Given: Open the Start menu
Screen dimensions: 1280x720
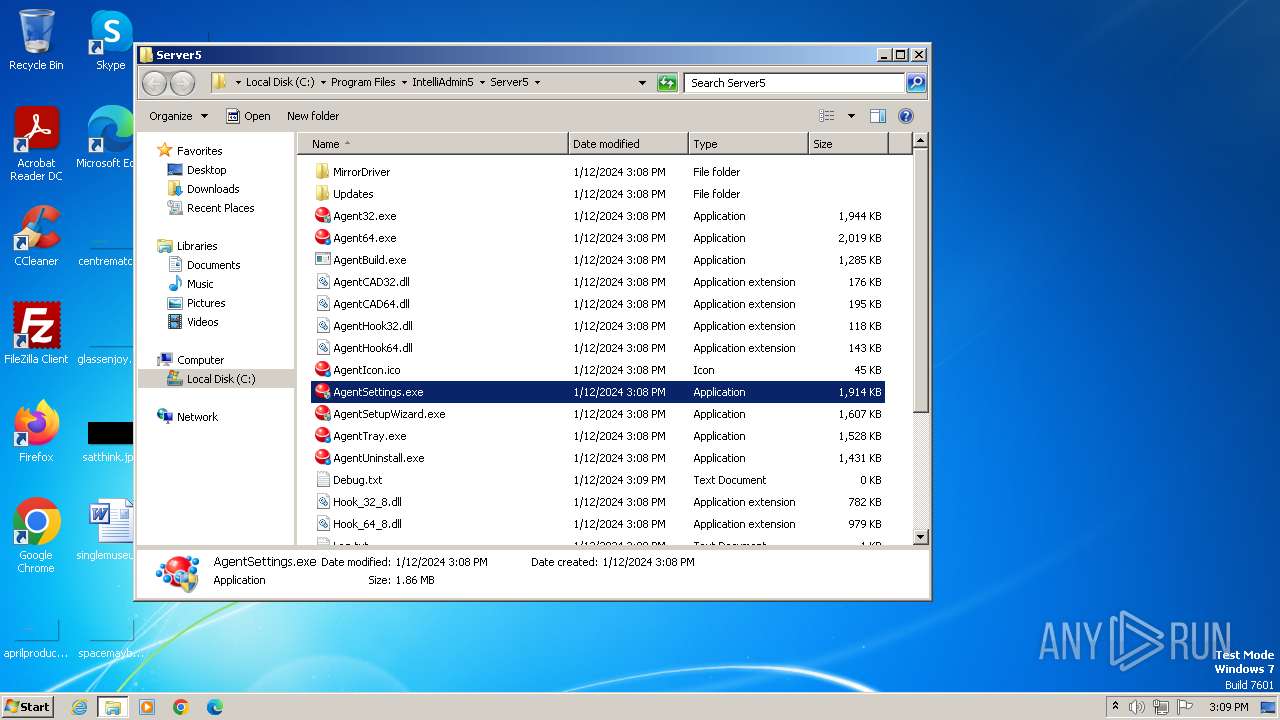Looking at the screenshot, I should [x=28, y=707].
